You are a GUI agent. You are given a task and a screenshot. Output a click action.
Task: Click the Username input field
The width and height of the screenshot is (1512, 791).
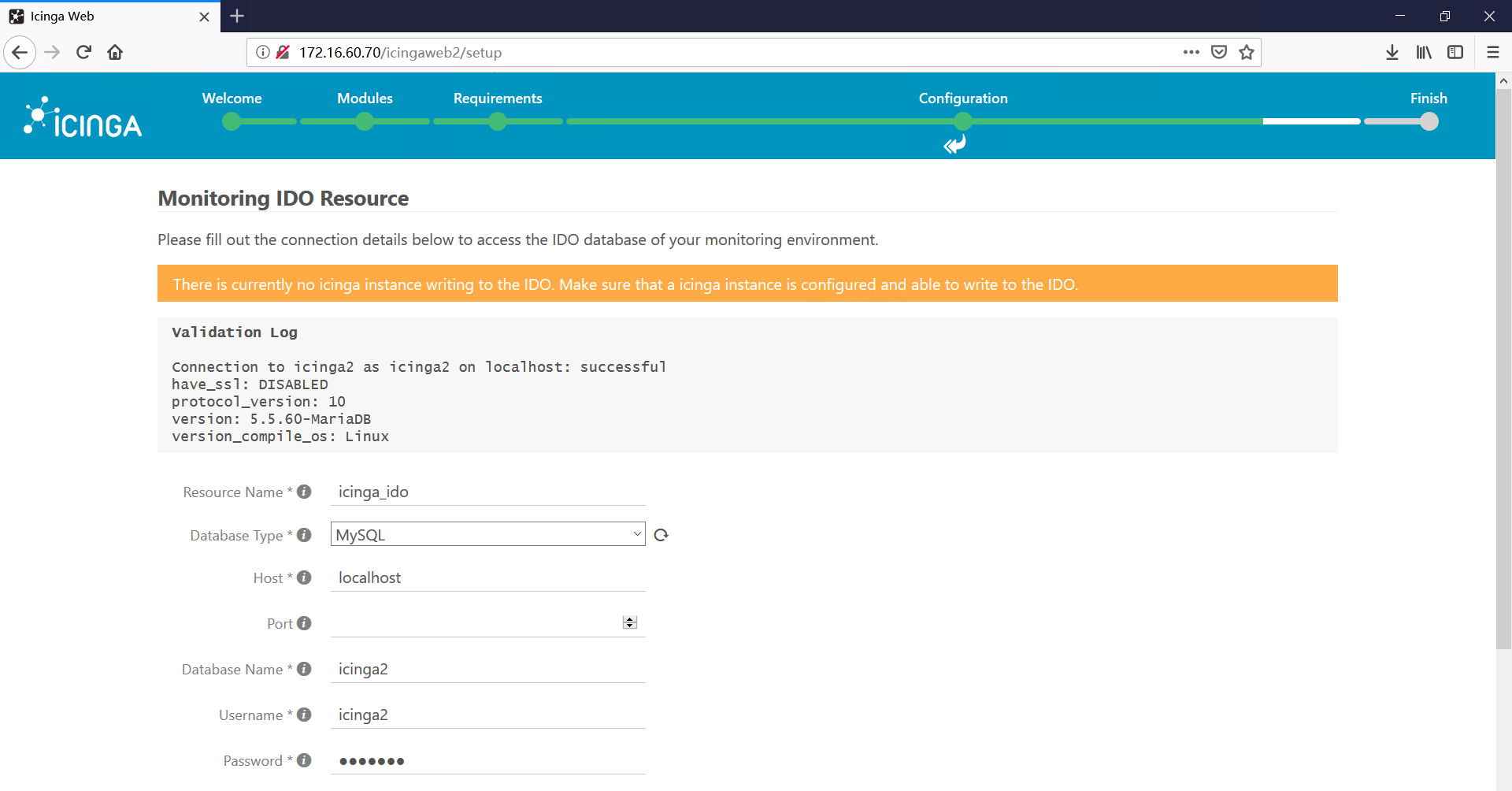tap(487, 715)
